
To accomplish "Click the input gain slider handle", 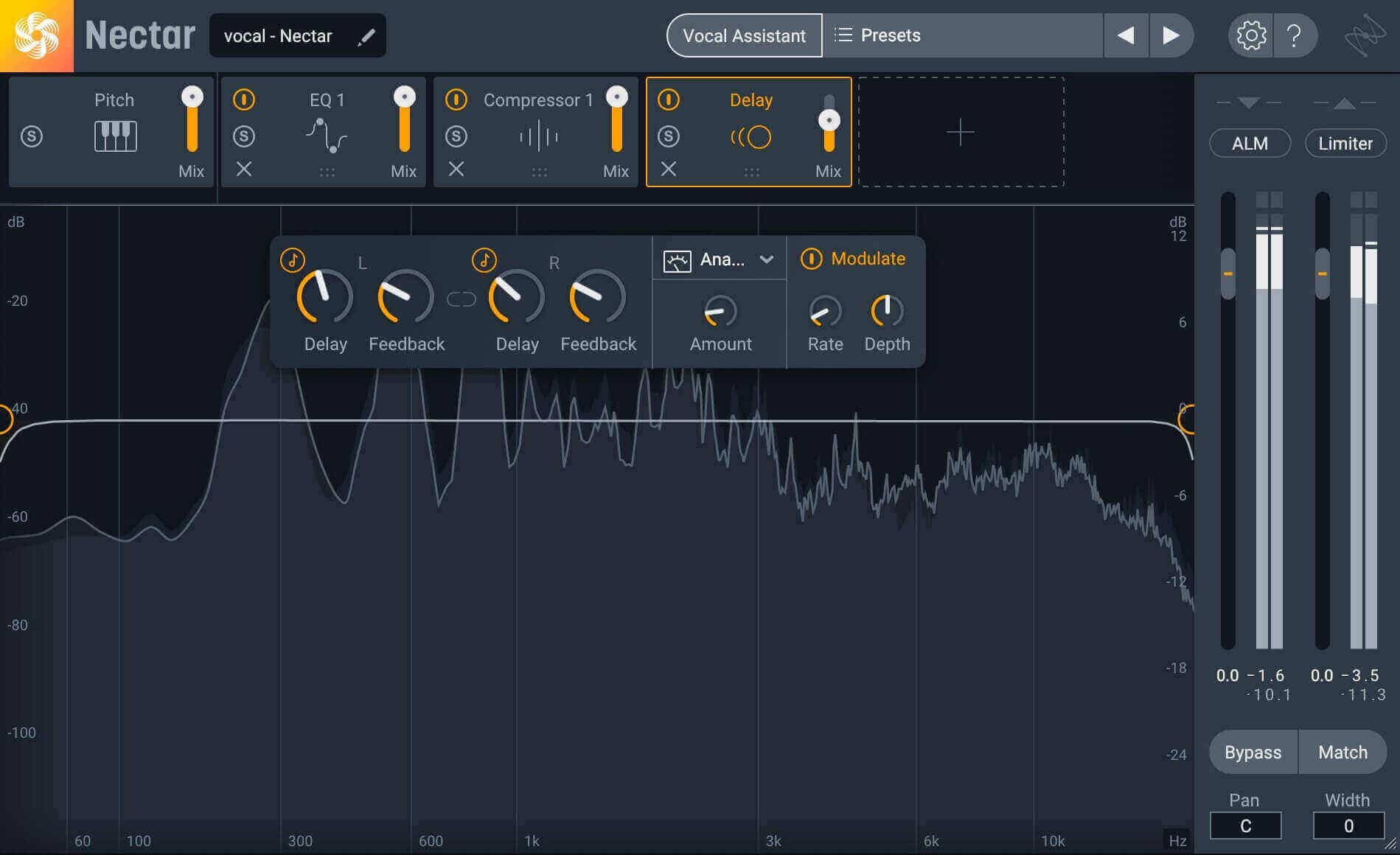I will 1228,273.
